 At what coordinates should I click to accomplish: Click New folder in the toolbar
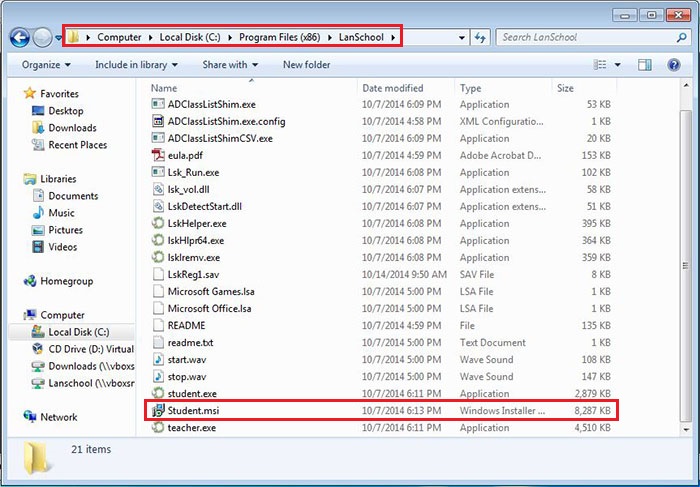(307, 65)
